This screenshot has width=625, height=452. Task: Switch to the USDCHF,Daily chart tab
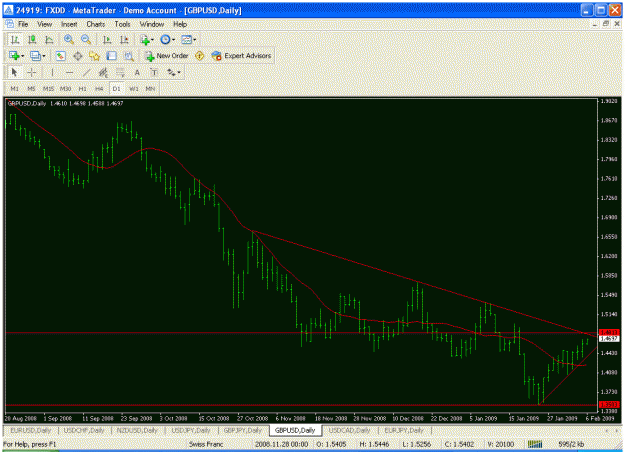point(84,430)
